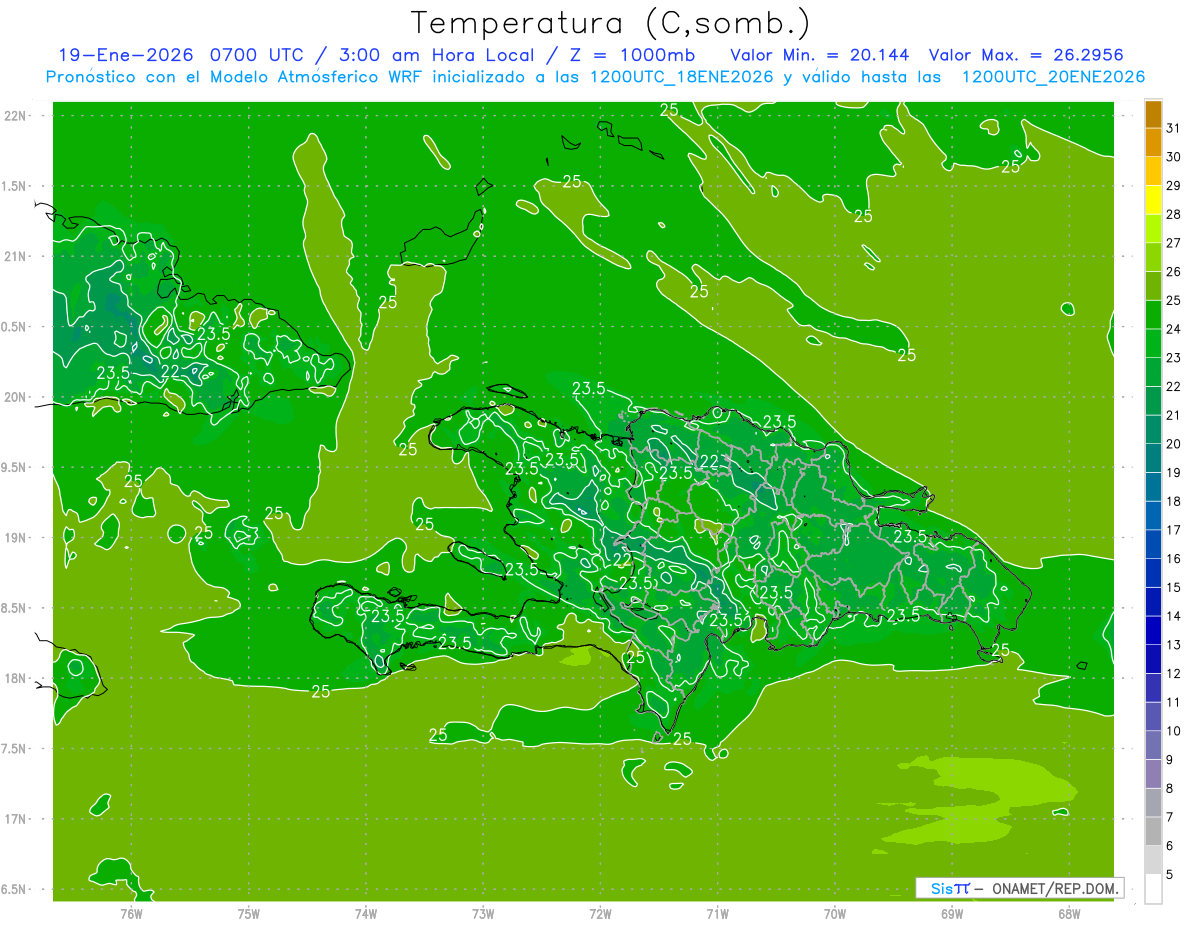Viewport: 1200px width, 927px height.
Task: Click the 20N latitude axis label
Action: pyautogui.click(x=16, y=397)
